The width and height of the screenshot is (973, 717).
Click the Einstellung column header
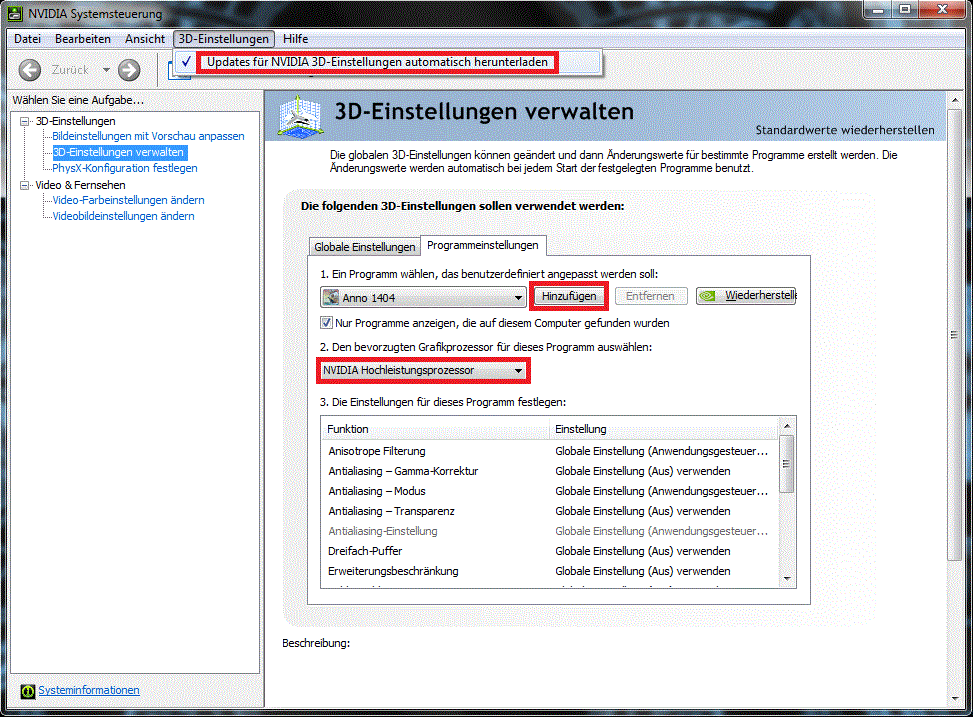click(x=664, y=429)
